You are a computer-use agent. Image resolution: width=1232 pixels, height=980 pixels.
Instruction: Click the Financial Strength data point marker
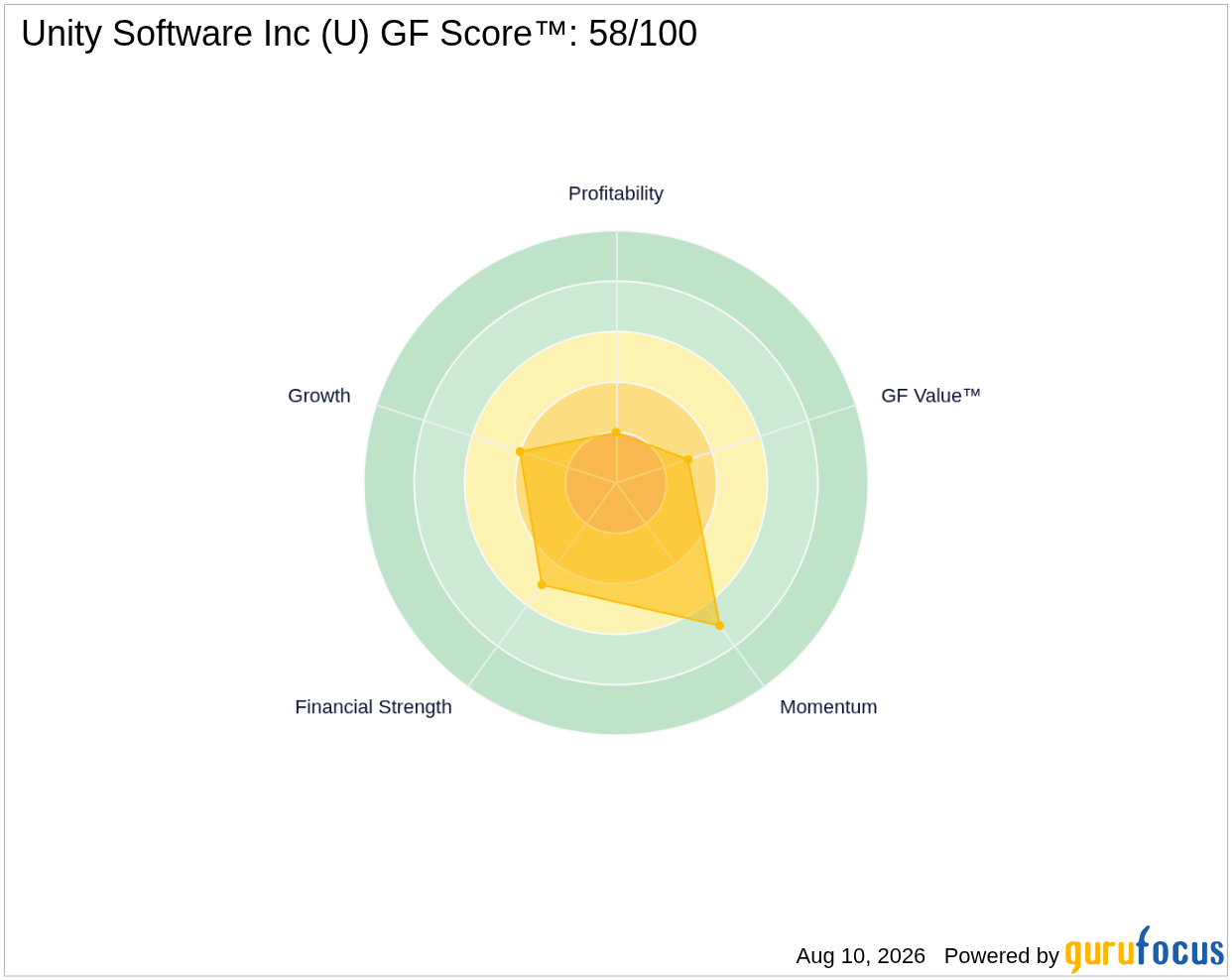tap(542, 585)
